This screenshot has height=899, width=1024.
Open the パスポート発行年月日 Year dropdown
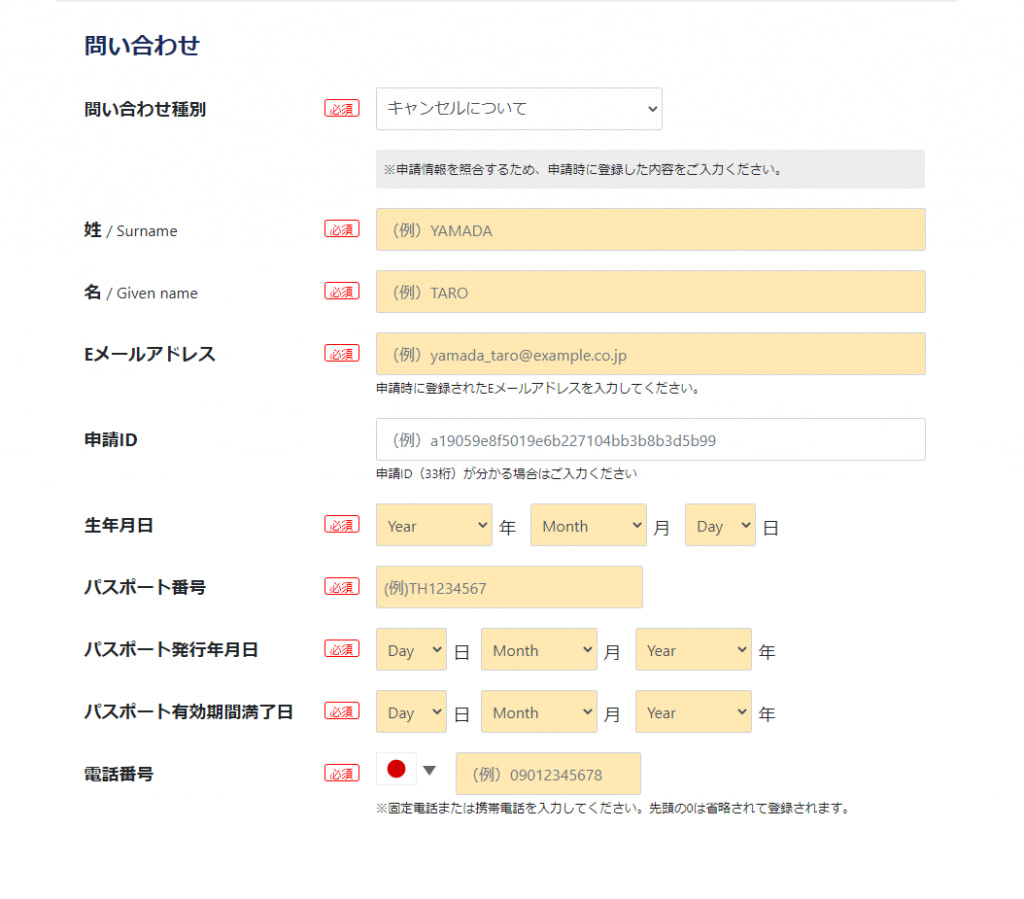(x=693, y=649)
